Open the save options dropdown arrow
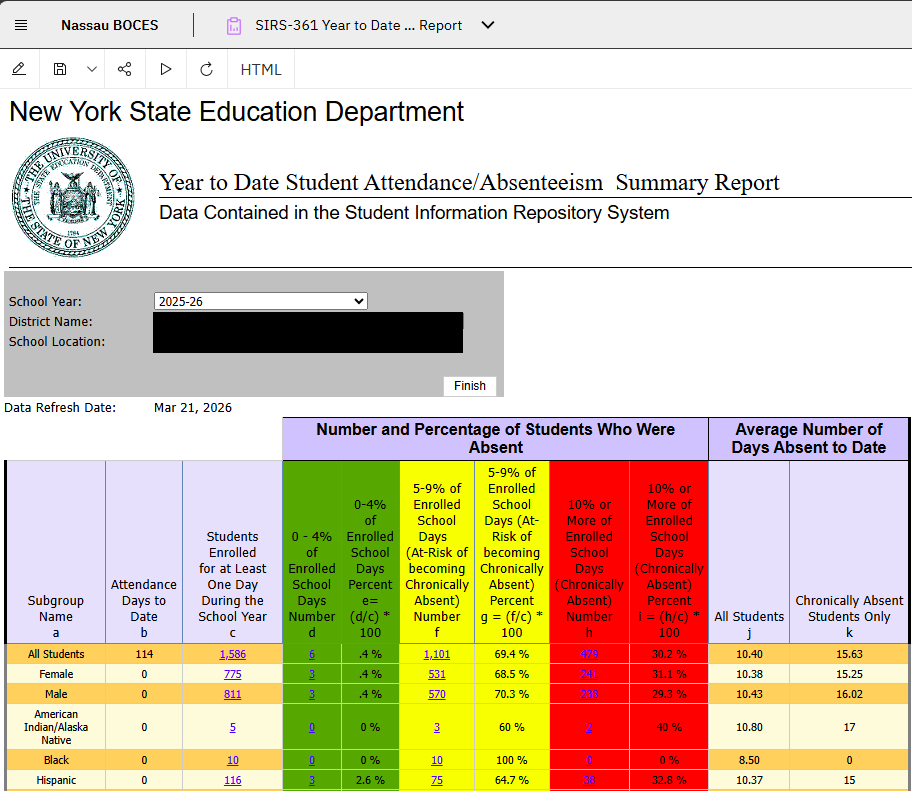The height and width of the screenshot is (791, 912). [x=91, y=69]
